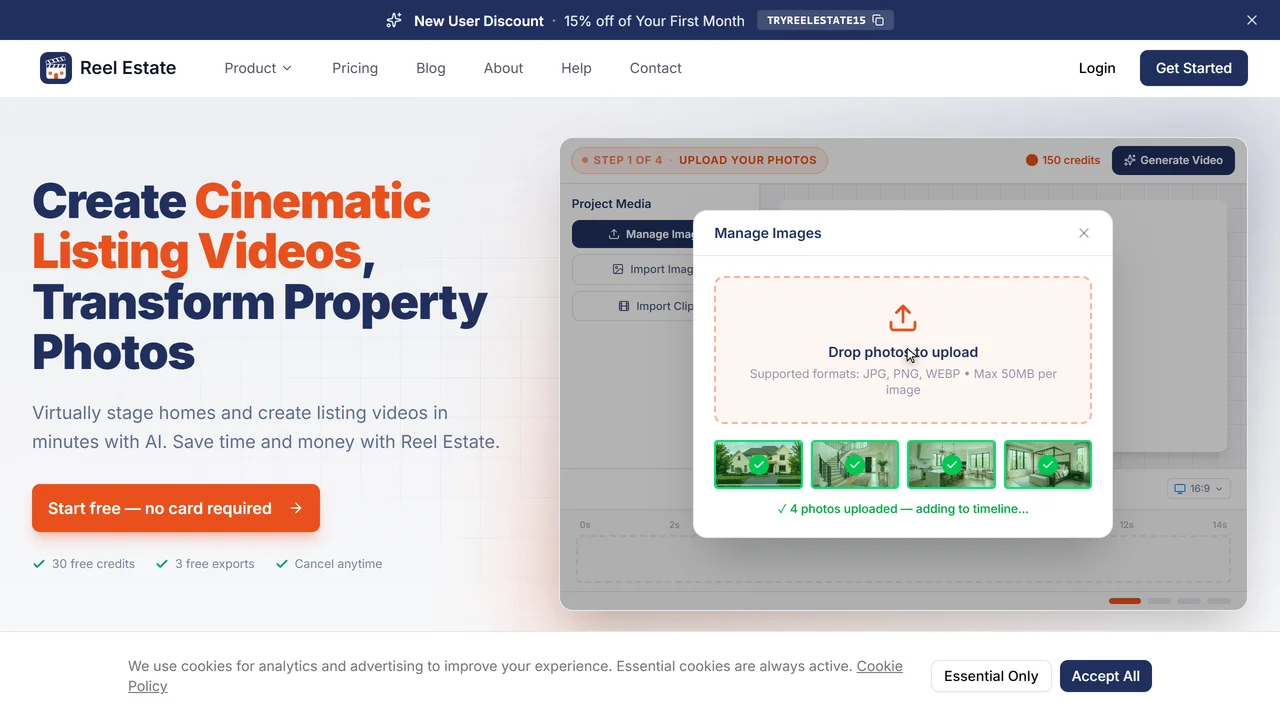Click the sparkle icon on Generate Video

[1129, 160]
